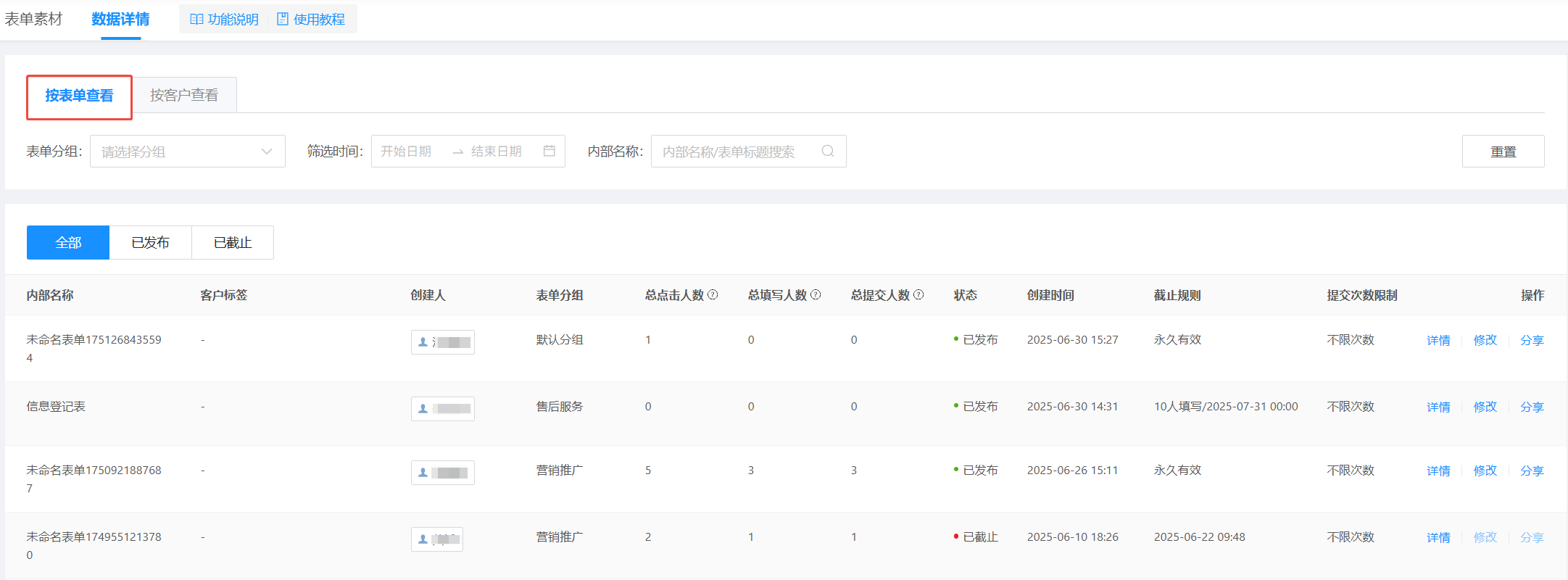
Task: Expand the 请选择分组 chevron arrow
Action: click(x=267, y=152)
